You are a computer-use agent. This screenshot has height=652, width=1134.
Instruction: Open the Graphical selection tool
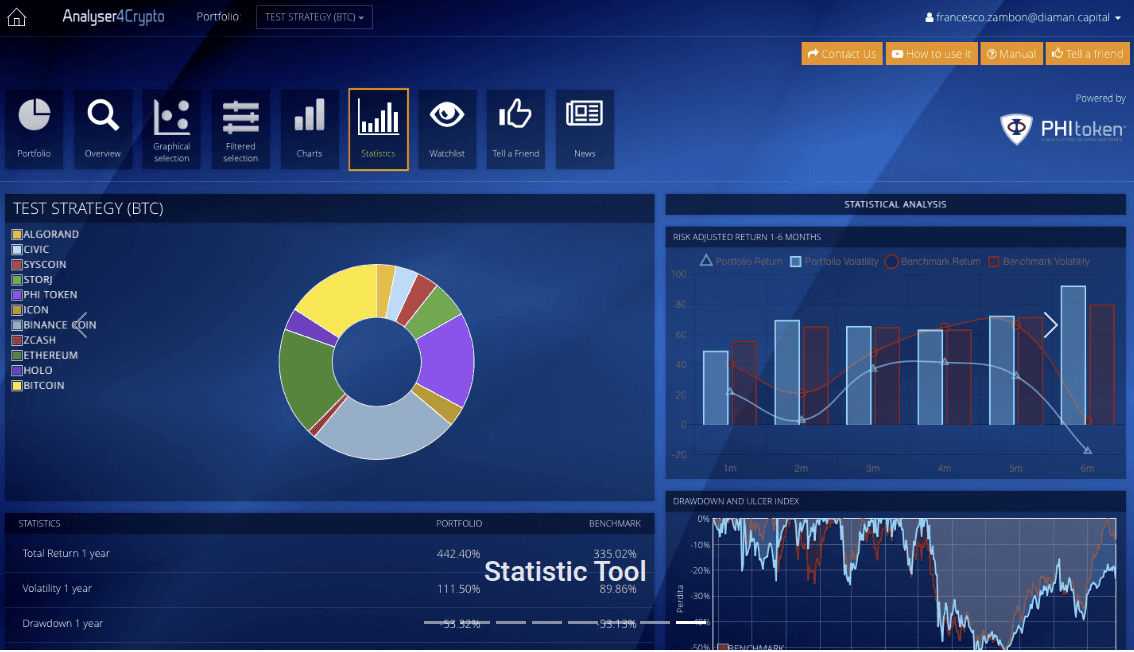click(x=171, y=128)
